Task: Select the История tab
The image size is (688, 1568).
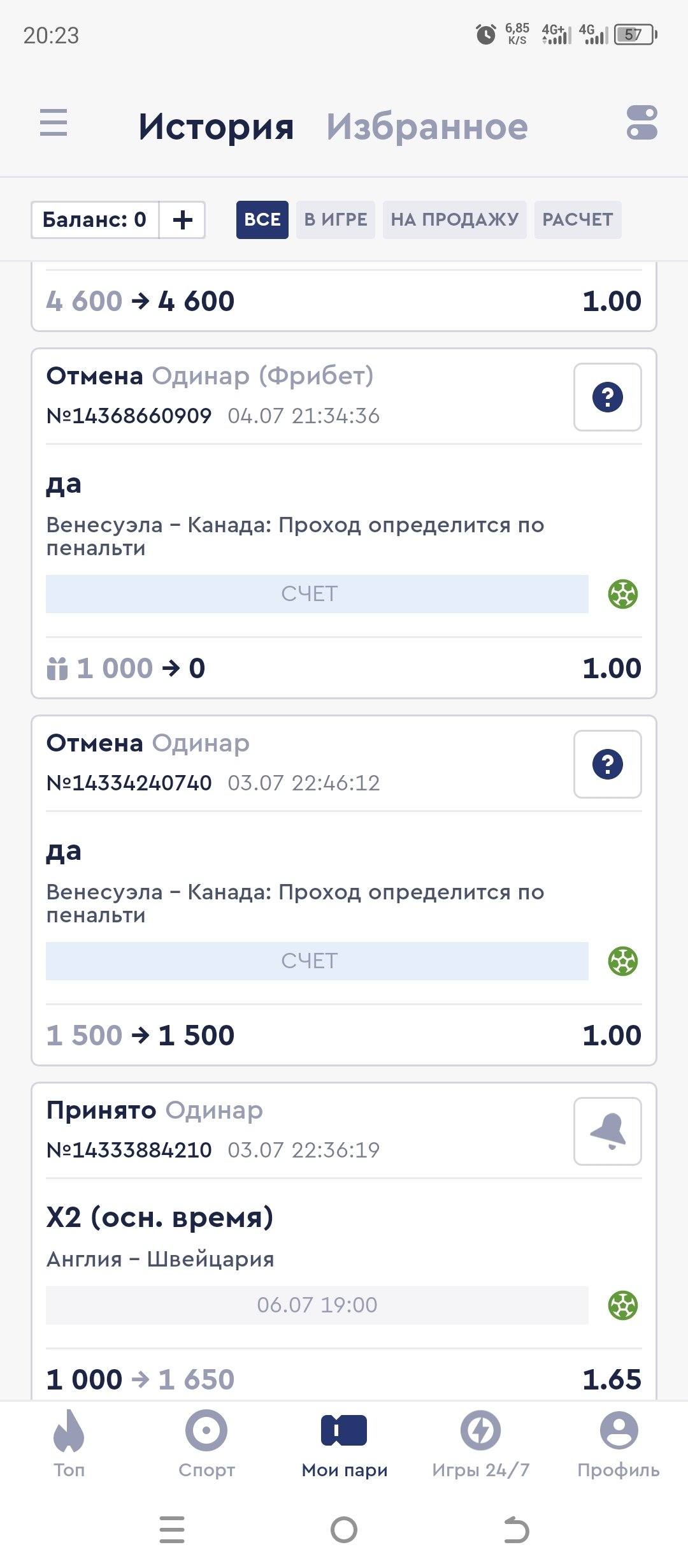Action: coord(216,126)
